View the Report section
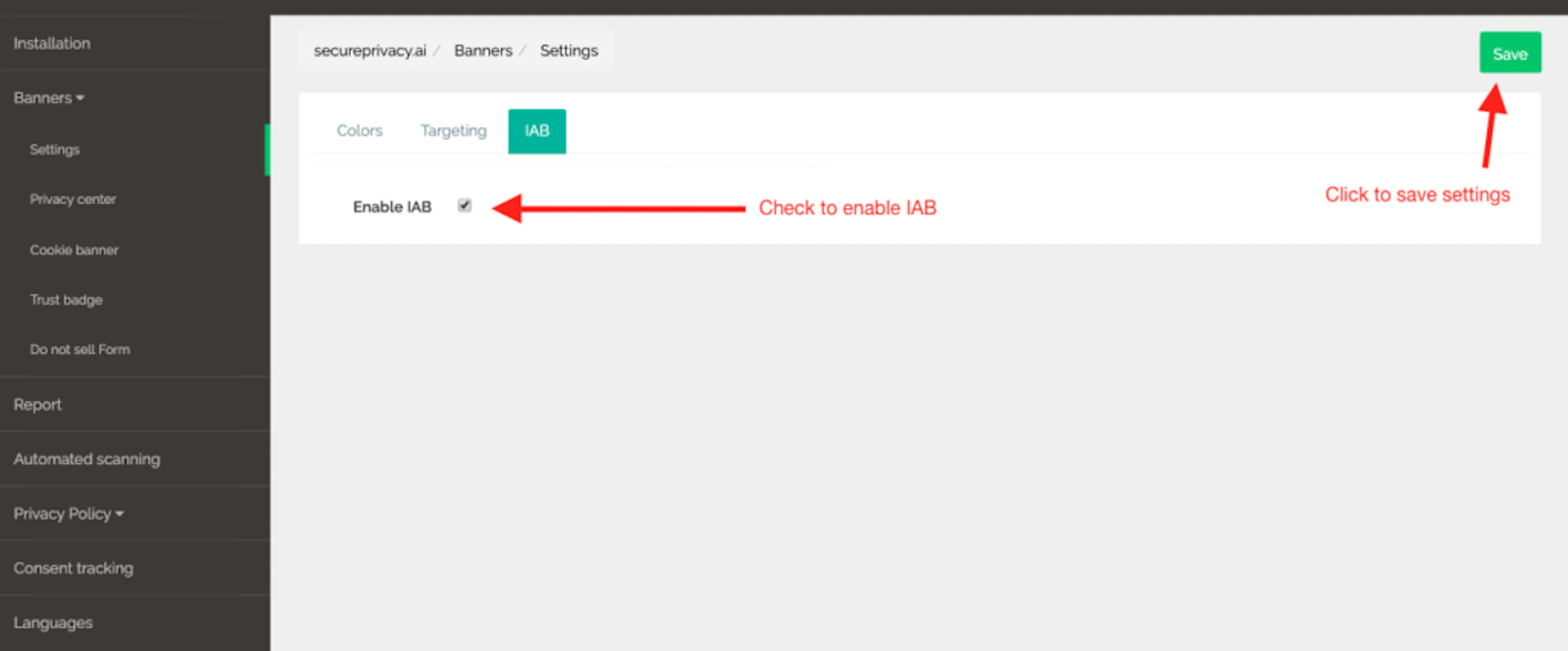This screenshot has height=651, width=1568. click(37, 404)
